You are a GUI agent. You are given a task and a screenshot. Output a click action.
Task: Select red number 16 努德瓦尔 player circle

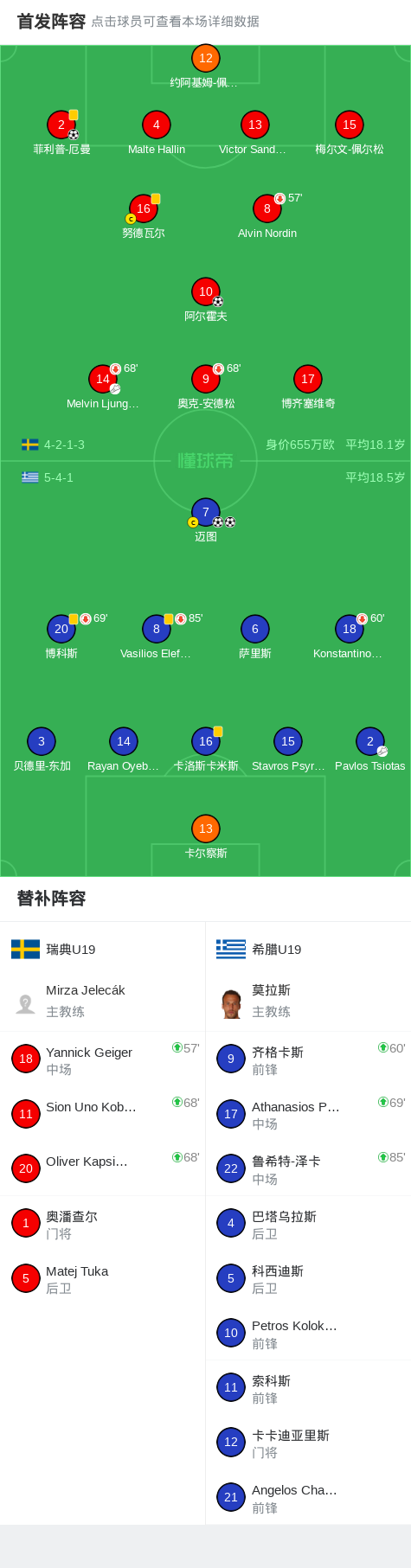[144, 208]
